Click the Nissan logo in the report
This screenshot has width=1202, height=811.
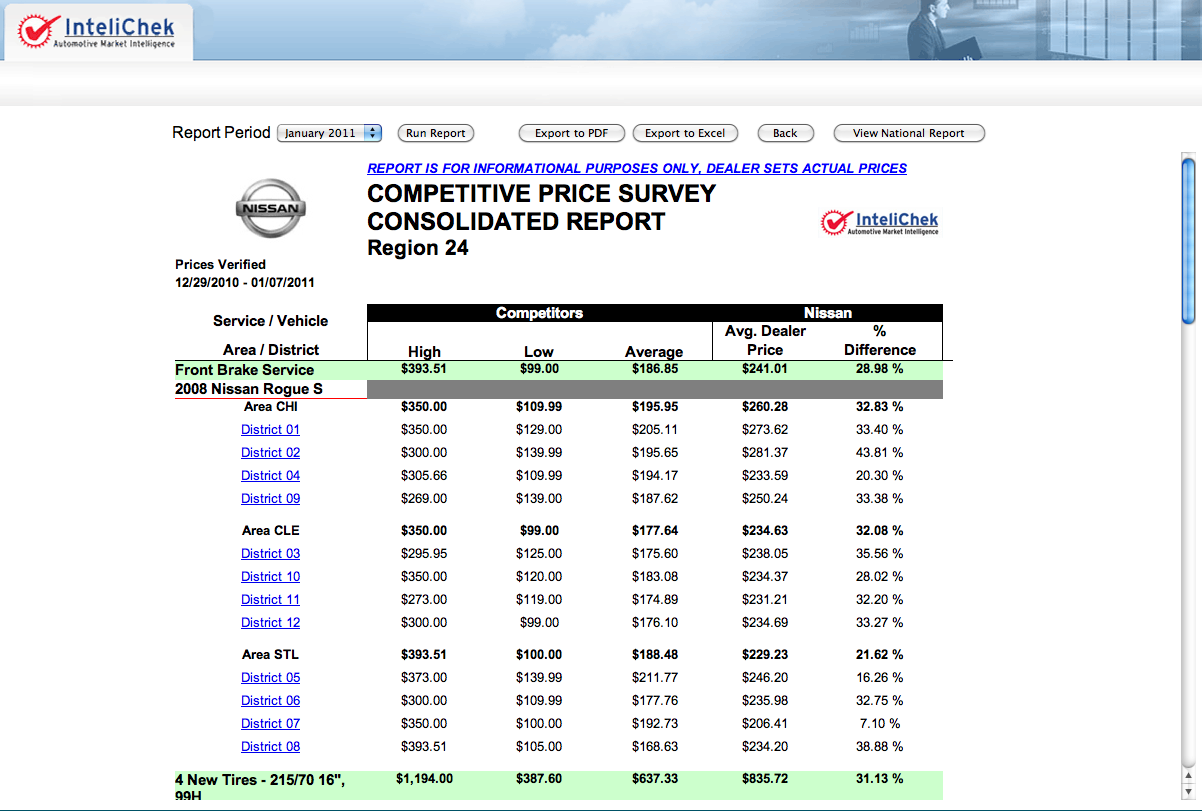coord(271,209)
